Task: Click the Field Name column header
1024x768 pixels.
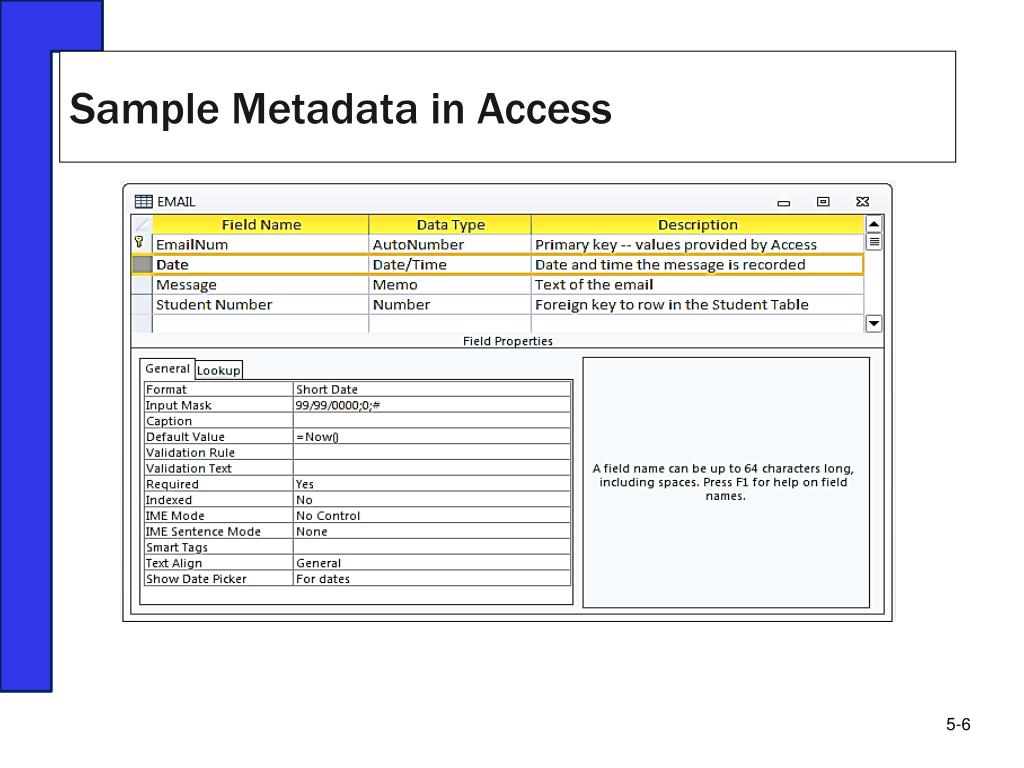Action: point(261,225)
